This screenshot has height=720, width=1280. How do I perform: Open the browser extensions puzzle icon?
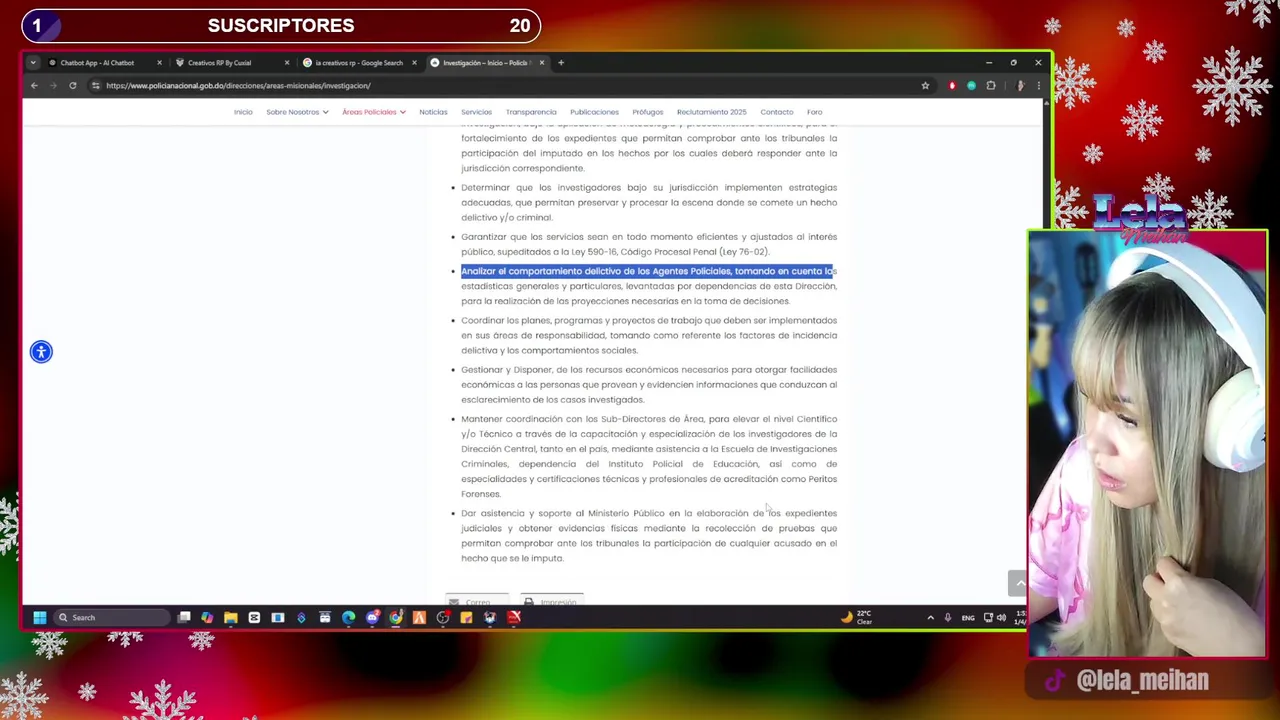pyautogui.click(x=991, y=86)
